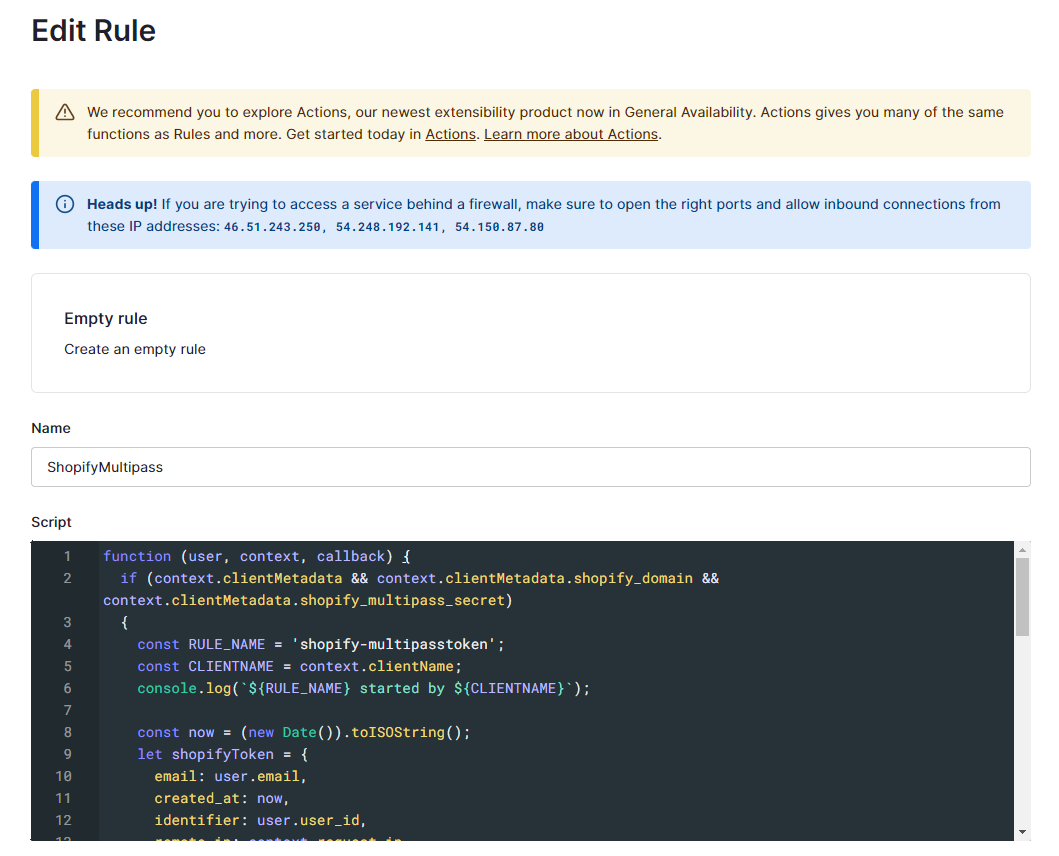Click the warning triangle icon in yellow banner
This screenshot has height=856, width=1059.
tap(65, 112)
